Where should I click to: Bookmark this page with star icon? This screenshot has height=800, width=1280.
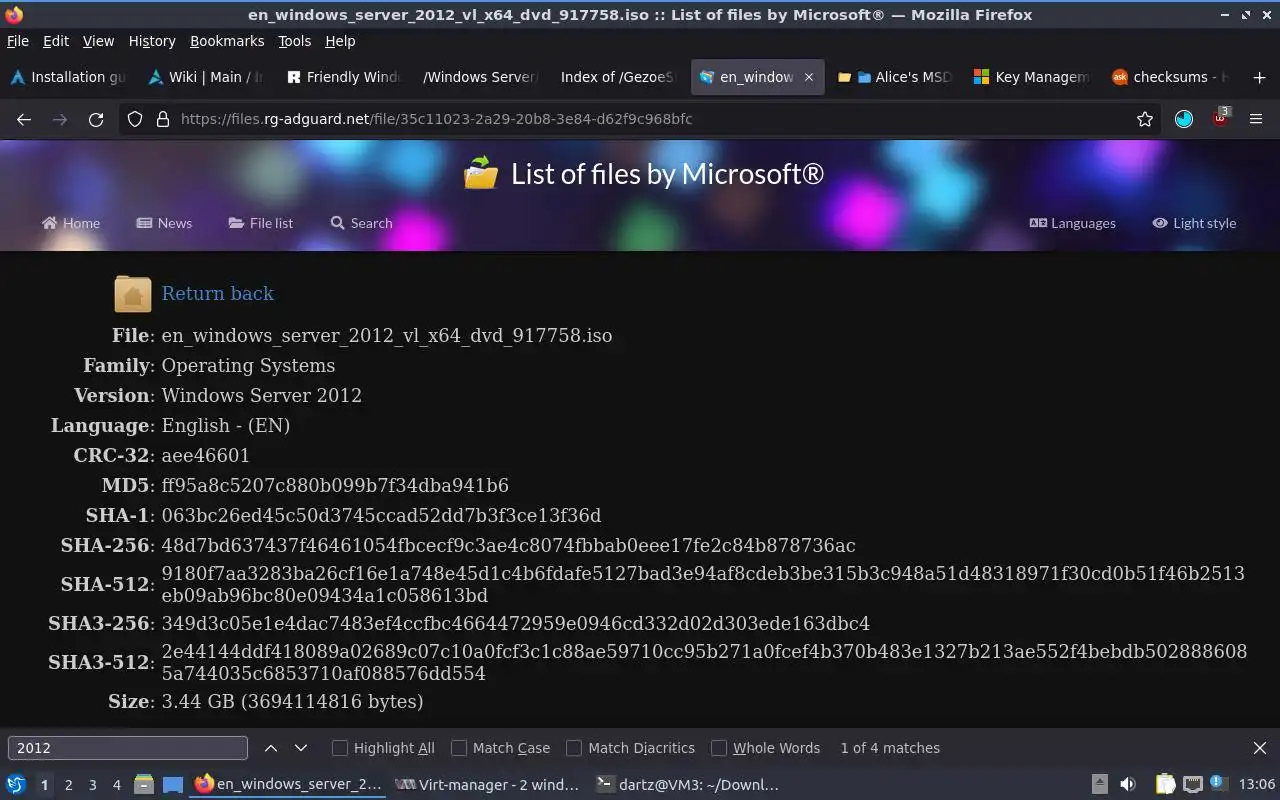pos(1145,119)
